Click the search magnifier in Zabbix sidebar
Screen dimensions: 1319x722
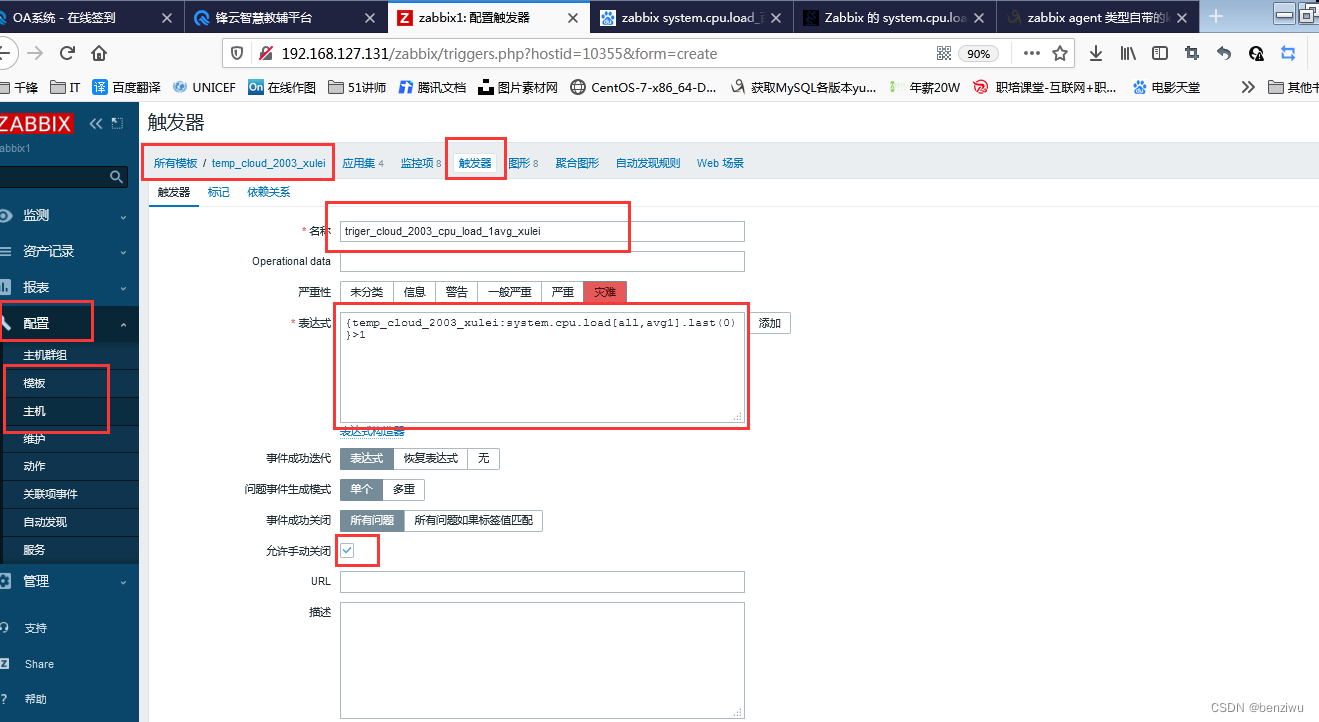(117, 177)
